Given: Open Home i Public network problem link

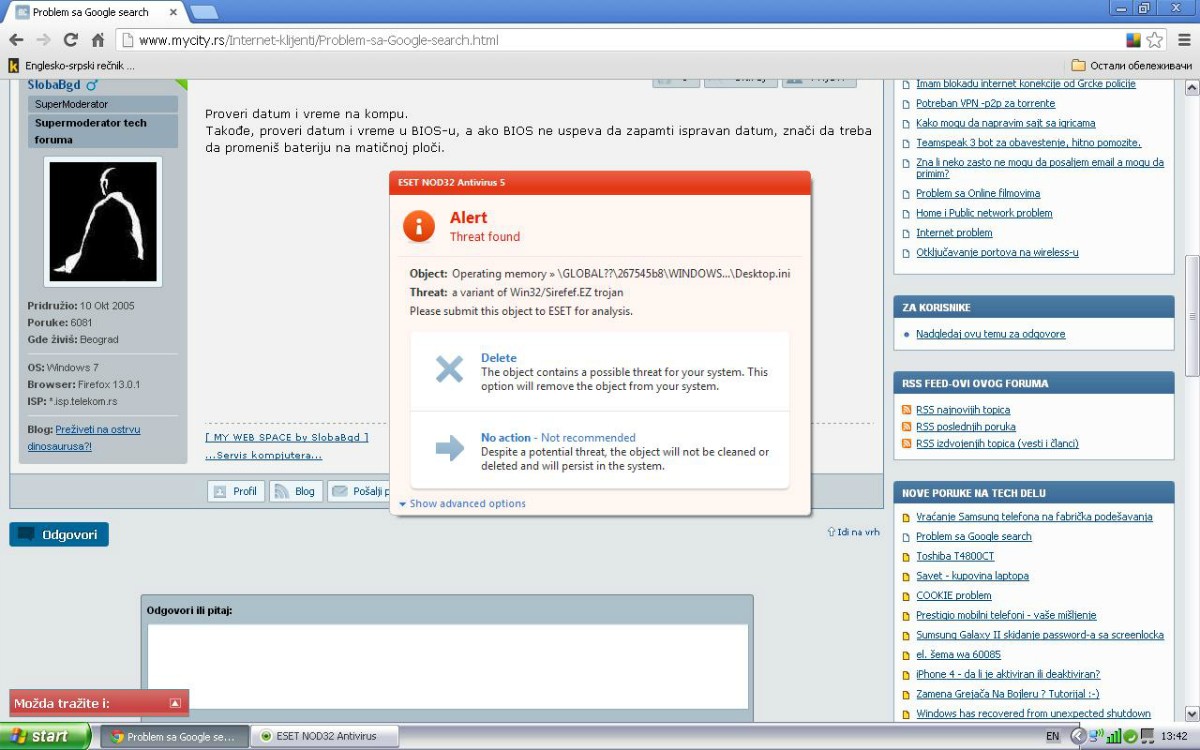Looking at the screenshot, I should pyautogui.click(x=984, y=213).
